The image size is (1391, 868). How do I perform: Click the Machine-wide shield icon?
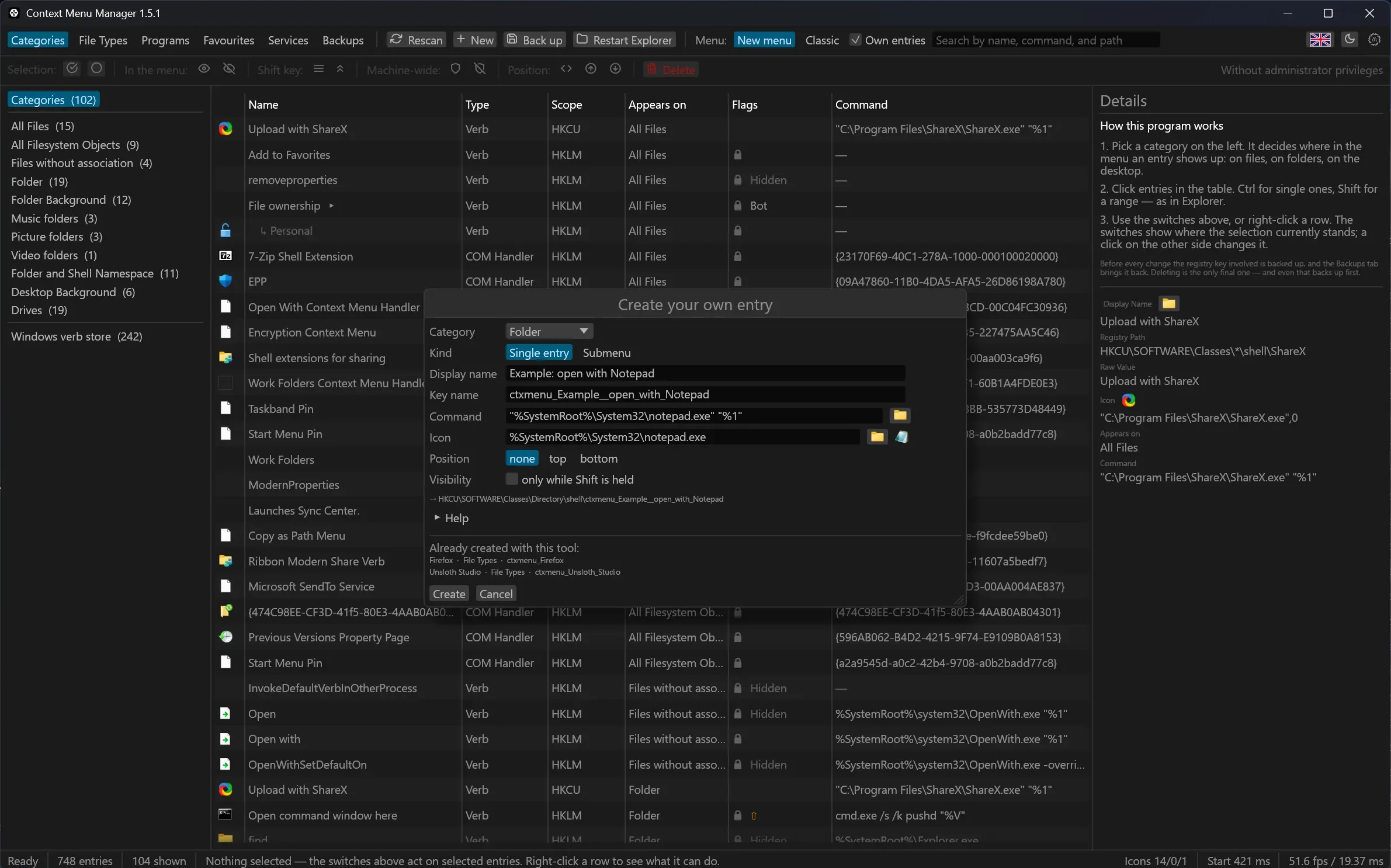tap(456, 69)
